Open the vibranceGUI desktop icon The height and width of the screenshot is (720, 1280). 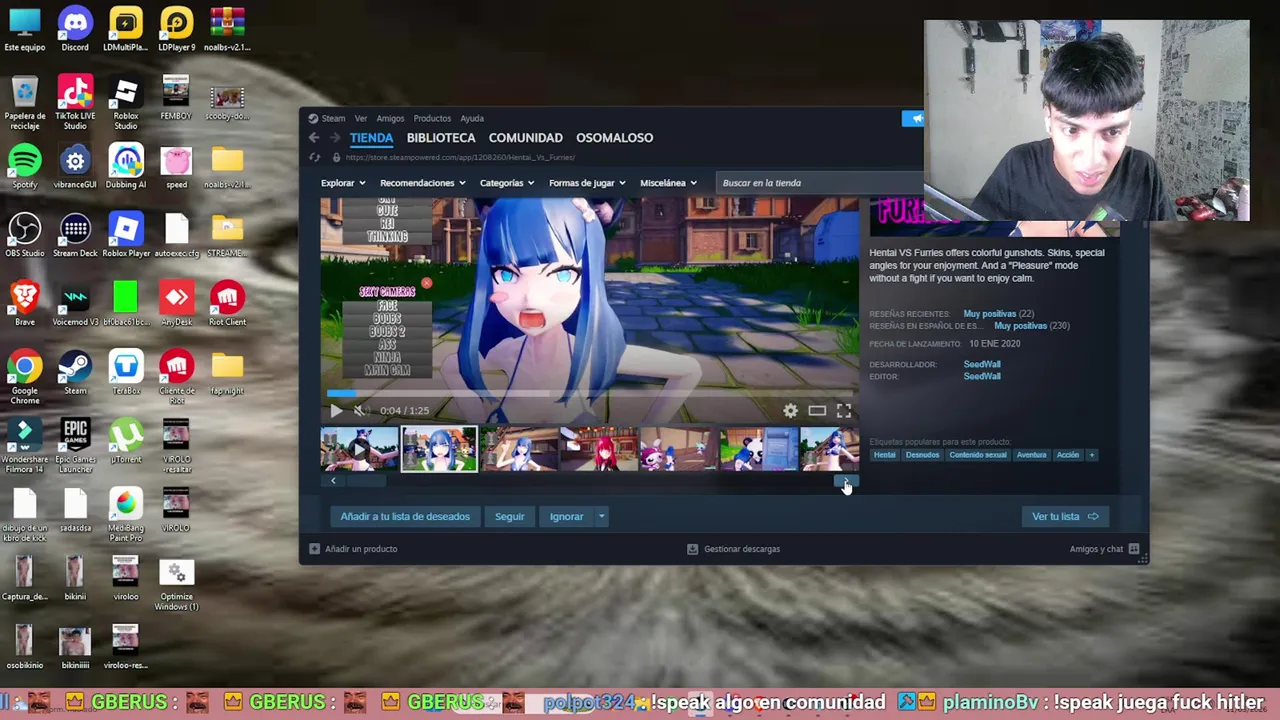pyautogui.click(x=75, y=167)
